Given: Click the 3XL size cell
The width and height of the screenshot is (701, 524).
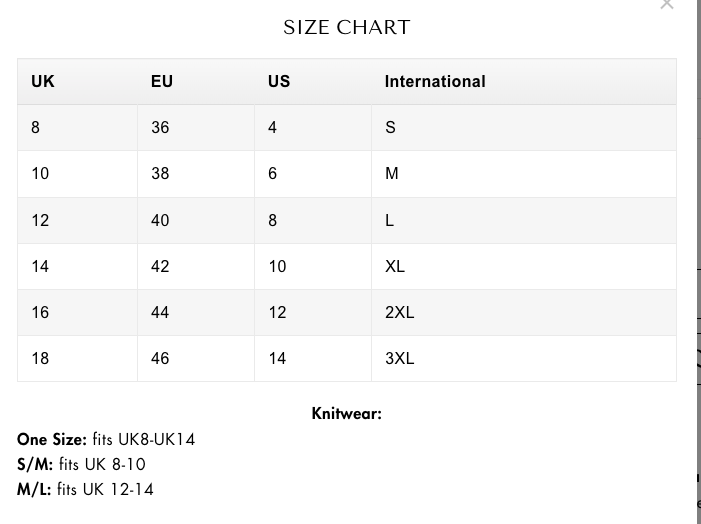Looking at the screenshot, I should click(399, 358).
